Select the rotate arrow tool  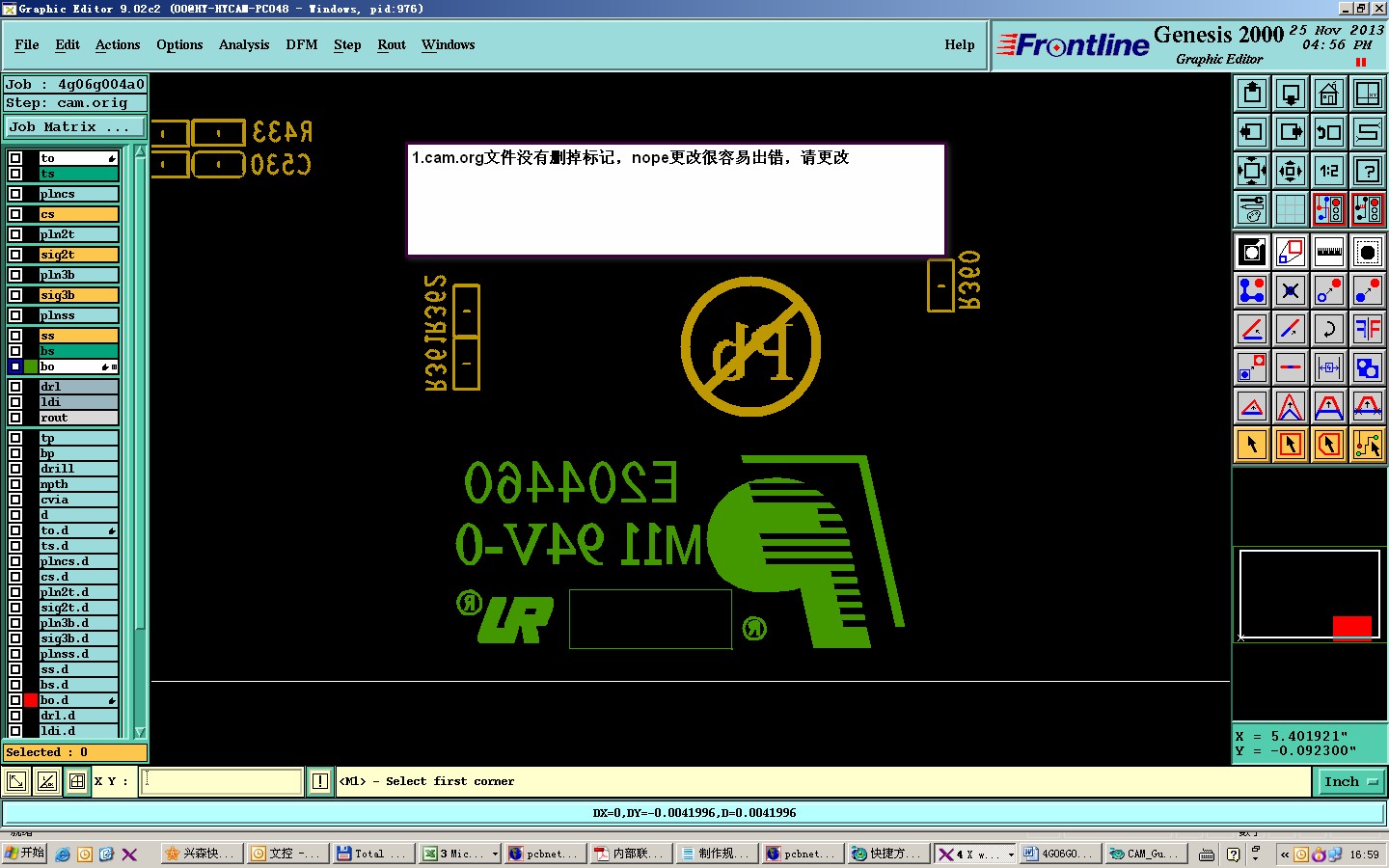pyautogui.click(x=1329, y=329)
